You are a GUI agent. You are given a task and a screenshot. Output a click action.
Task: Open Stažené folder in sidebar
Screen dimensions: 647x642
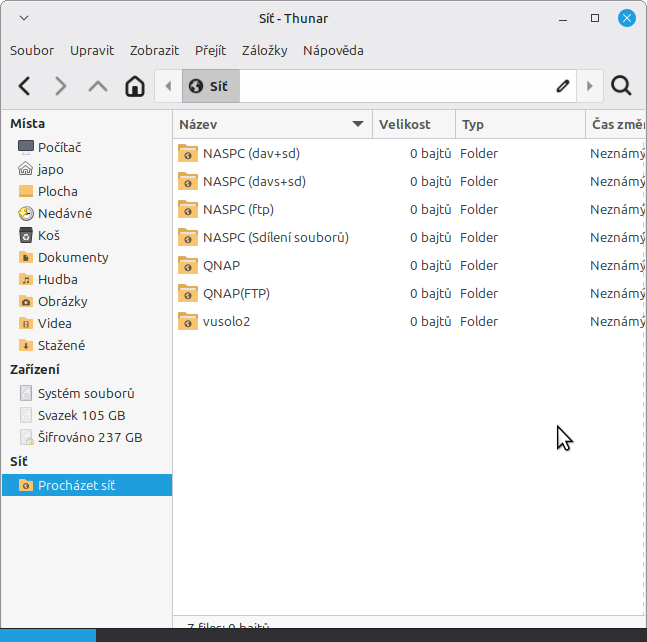click(61, 345)
